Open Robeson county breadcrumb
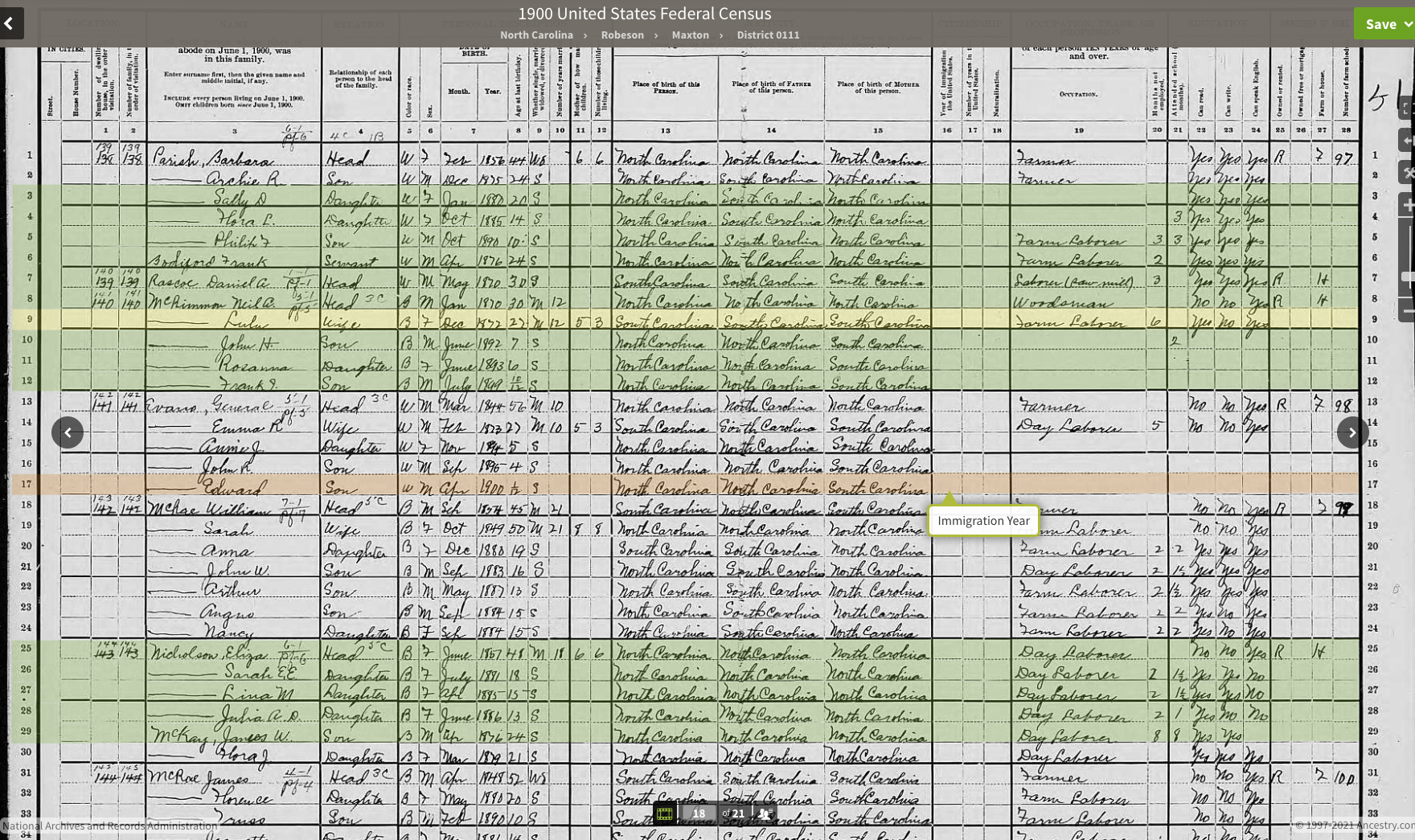The width and height of the screenshot is (1415, 840). point(622,35)
